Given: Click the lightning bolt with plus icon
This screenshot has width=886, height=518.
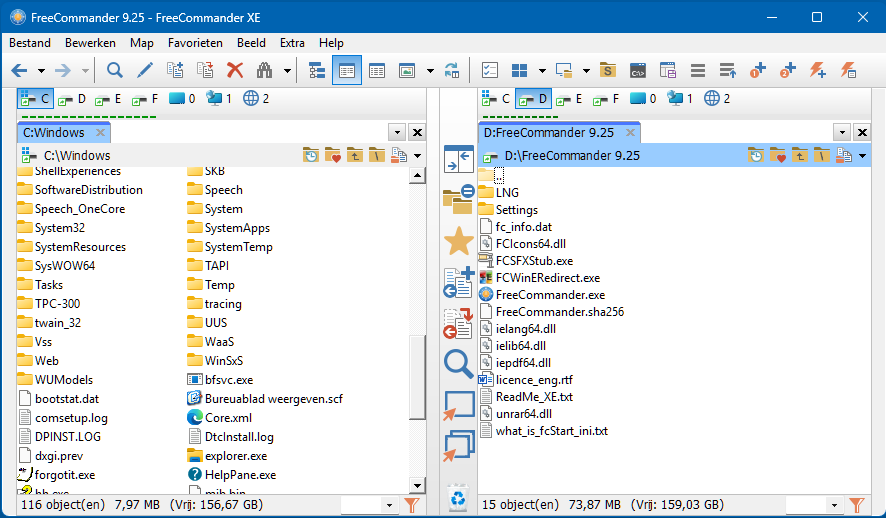Looking at the screenshot, I should coord(818,71).
